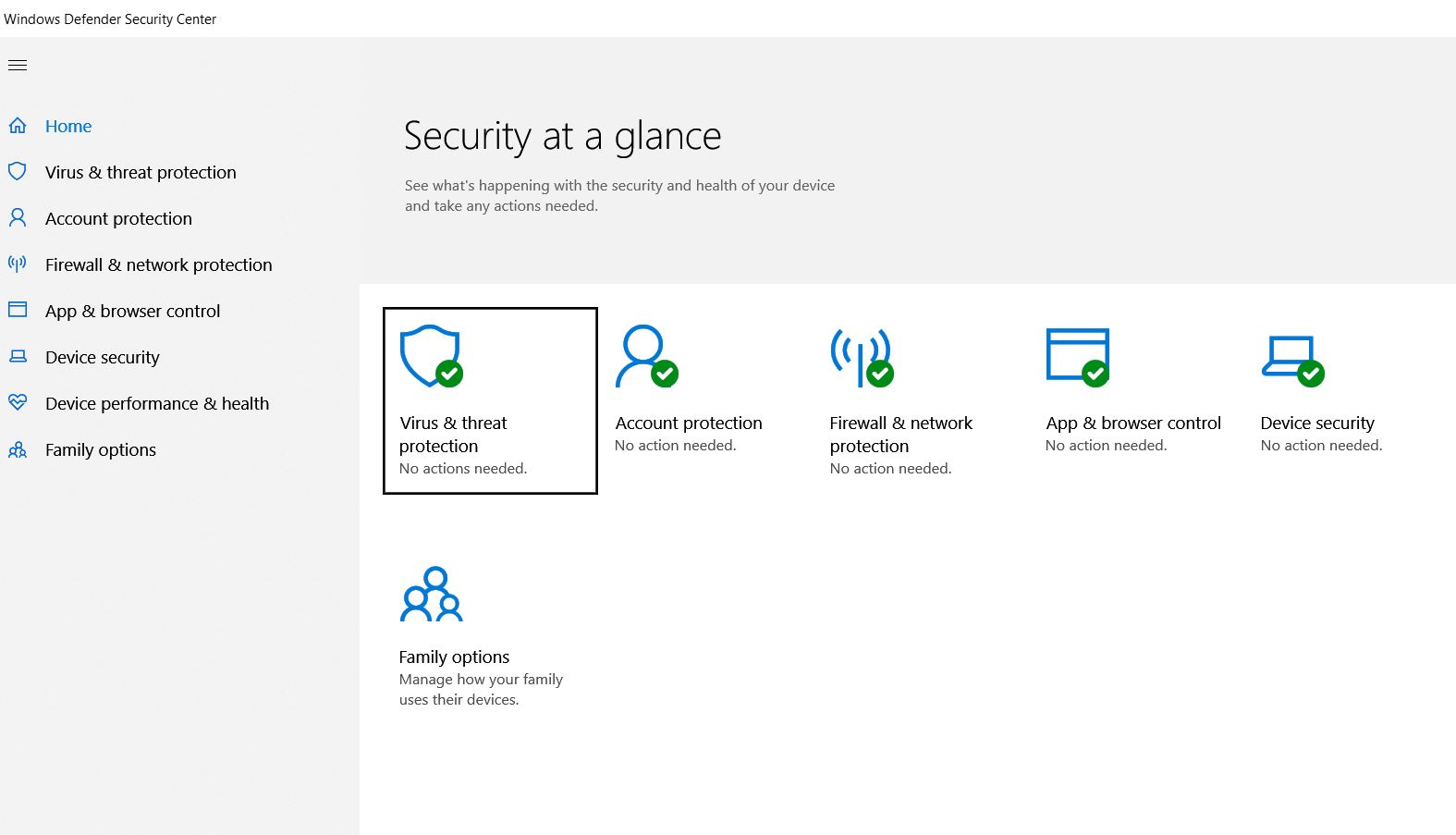This screenshot has height=835, width=1456.
Task: Open the Firewall & network protection tile title
Action: tap(901, 435)
